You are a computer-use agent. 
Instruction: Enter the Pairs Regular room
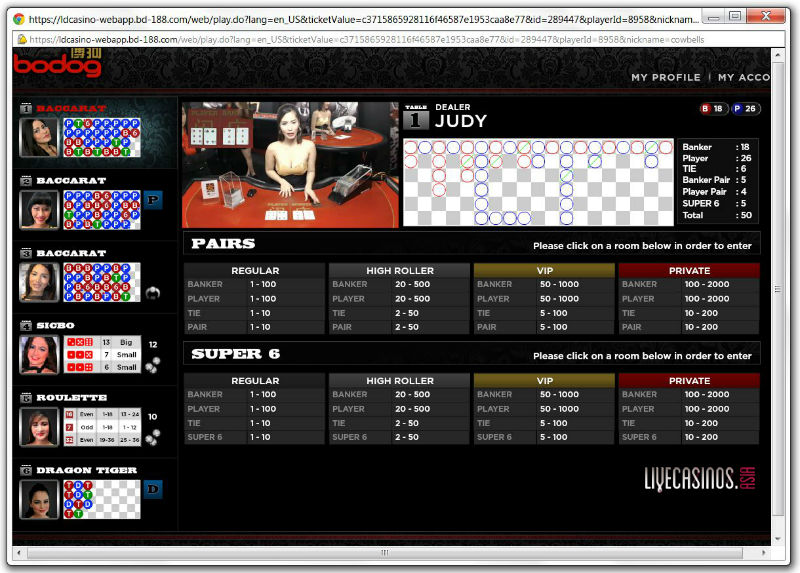coord(255,298)
